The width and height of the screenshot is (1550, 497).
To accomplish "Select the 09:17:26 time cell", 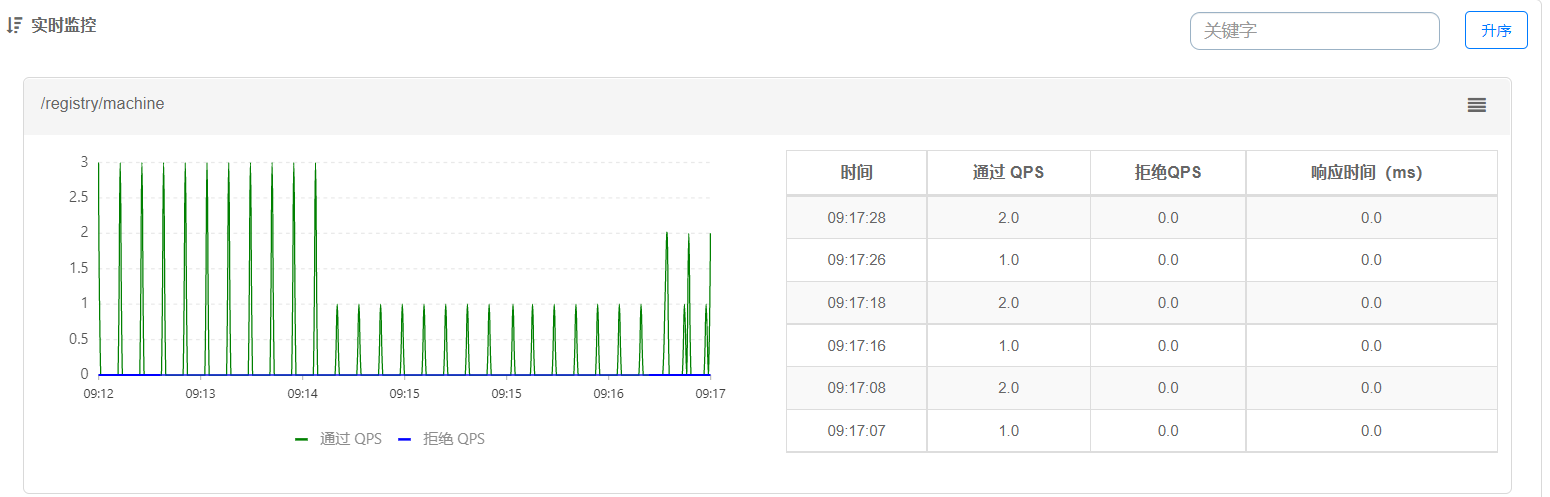I will tap(857, 260).
